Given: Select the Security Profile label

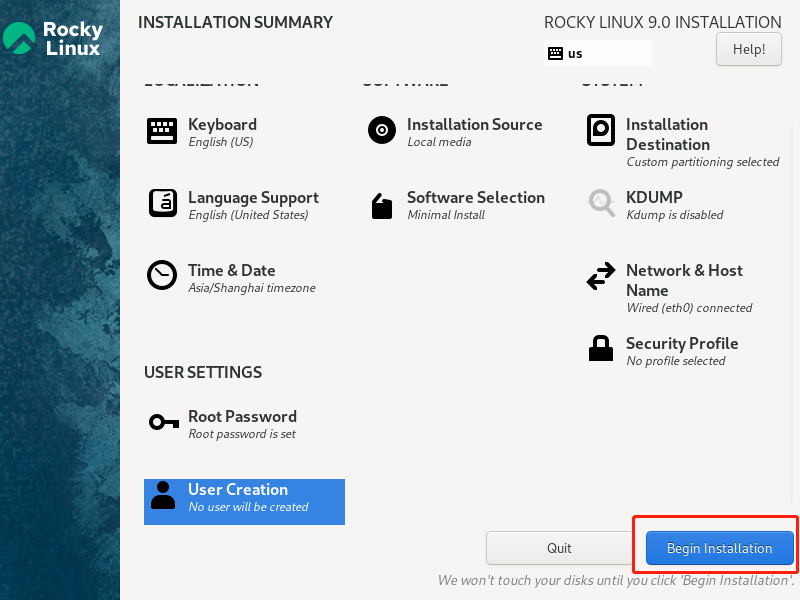Looking at the screenshot, I should click(682, 343).
